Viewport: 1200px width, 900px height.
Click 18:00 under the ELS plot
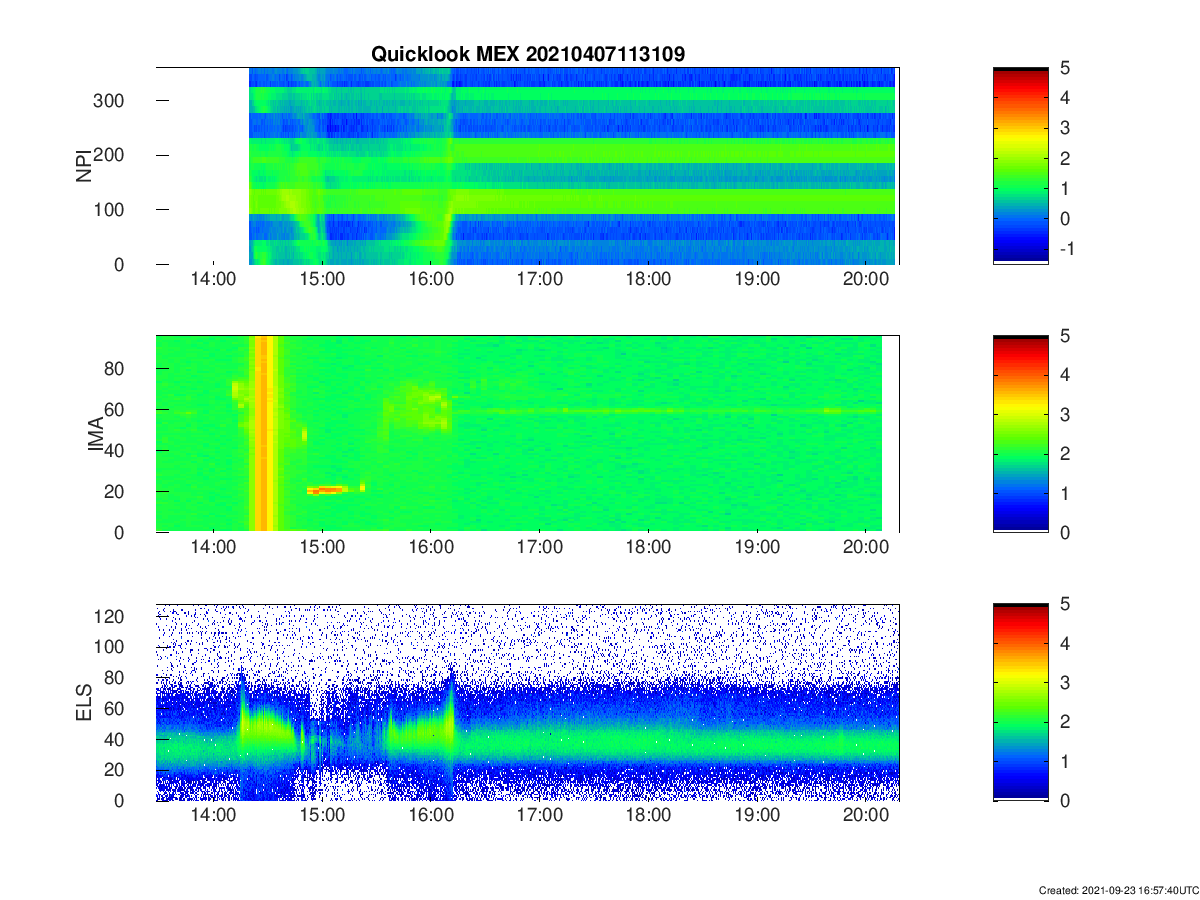click(648, 816)
